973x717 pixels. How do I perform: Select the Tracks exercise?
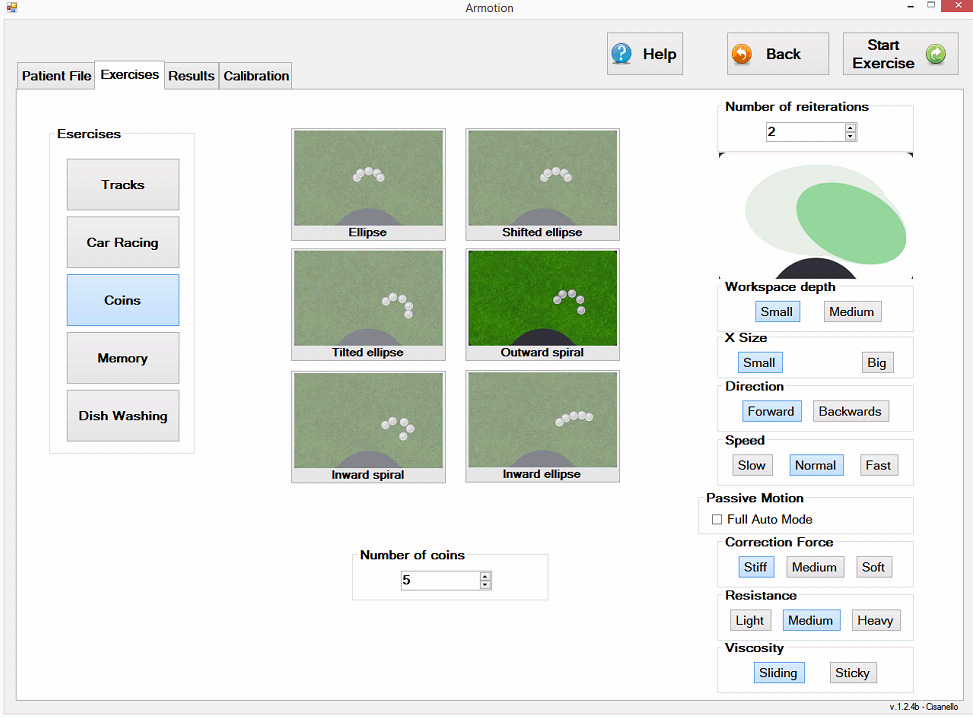[123, 184]
